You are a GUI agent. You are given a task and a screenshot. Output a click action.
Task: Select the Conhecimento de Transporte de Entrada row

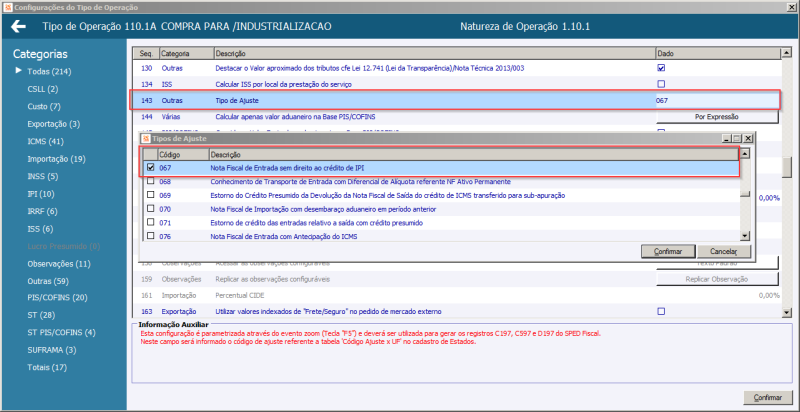pyautogui.click(x=440, y=182)
